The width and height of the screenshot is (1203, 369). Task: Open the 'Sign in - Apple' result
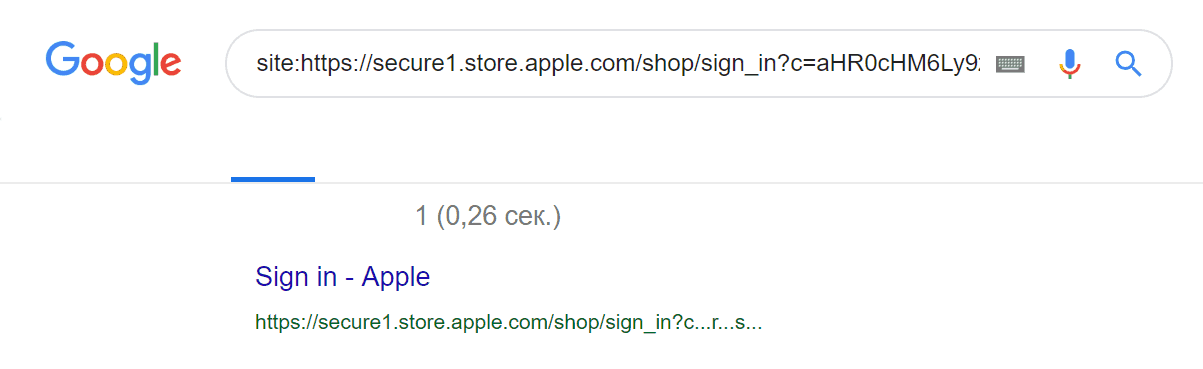pyautogui.click(x=342, y=276)
